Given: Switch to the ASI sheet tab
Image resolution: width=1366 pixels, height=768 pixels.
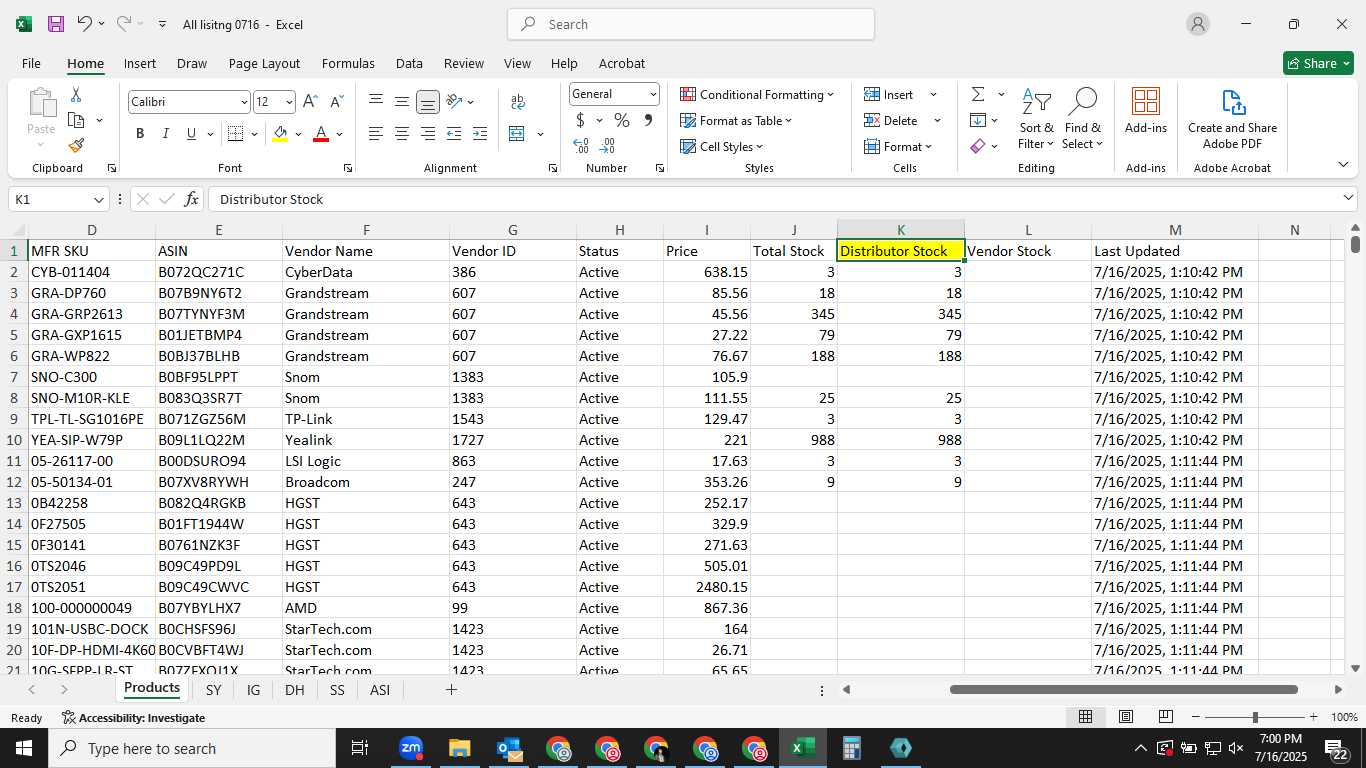Looking at the screenshot, I should [x=380, y=690].
